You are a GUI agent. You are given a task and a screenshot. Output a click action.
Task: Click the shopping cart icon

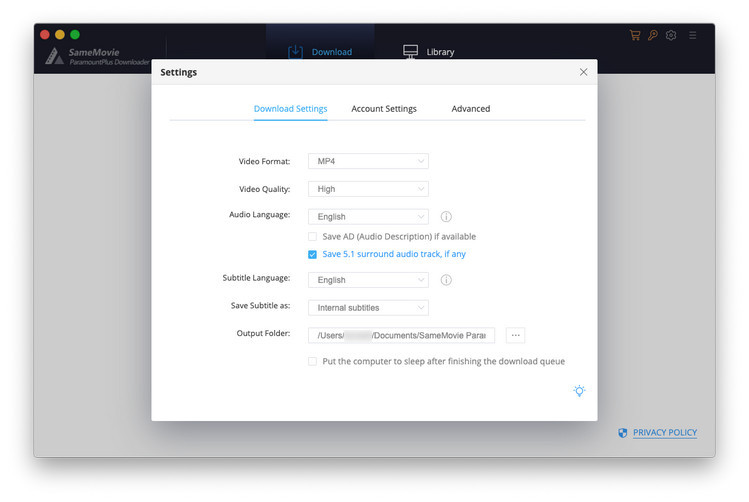(634, 35)
